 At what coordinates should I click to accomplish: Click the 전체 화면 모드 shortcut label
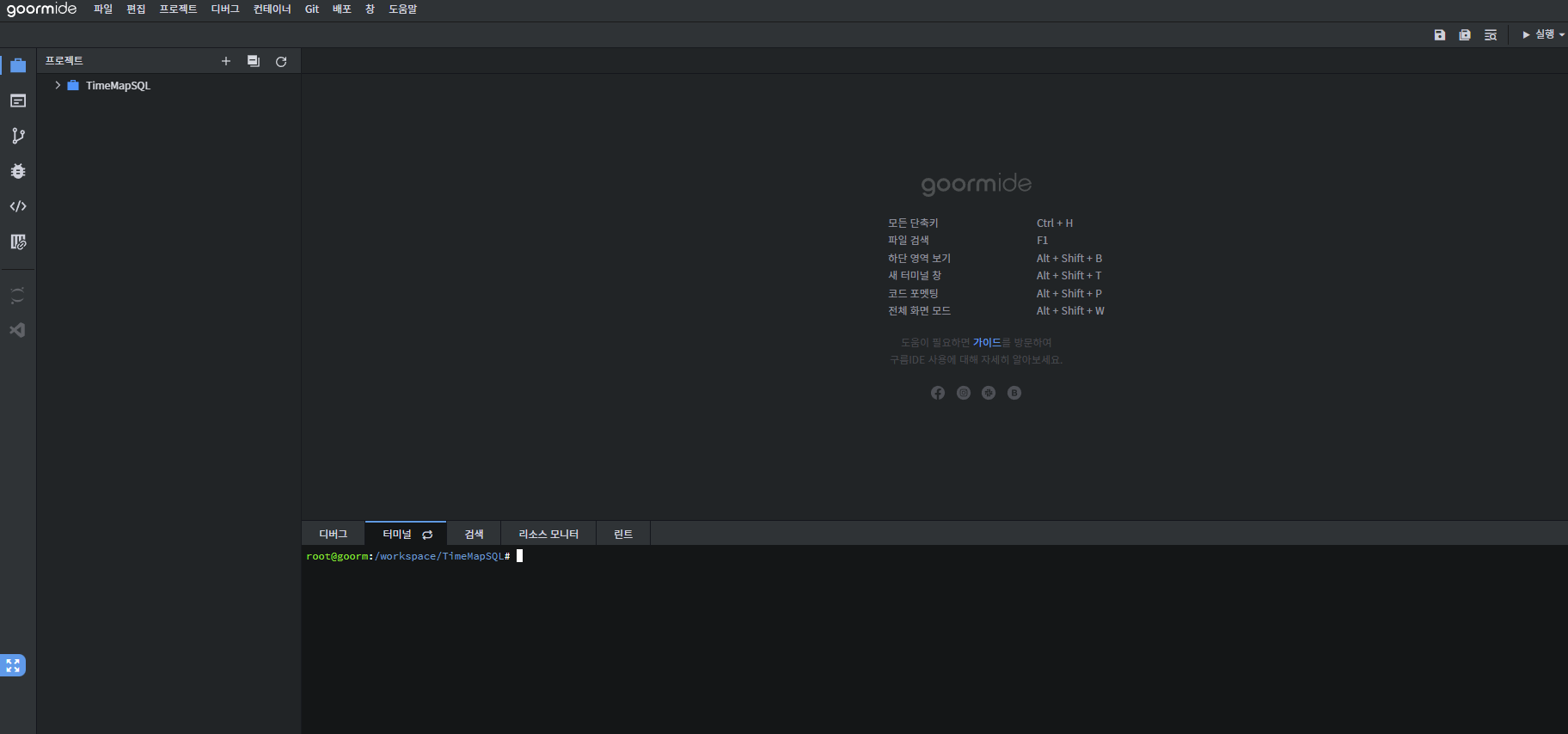tap(919, 310)
